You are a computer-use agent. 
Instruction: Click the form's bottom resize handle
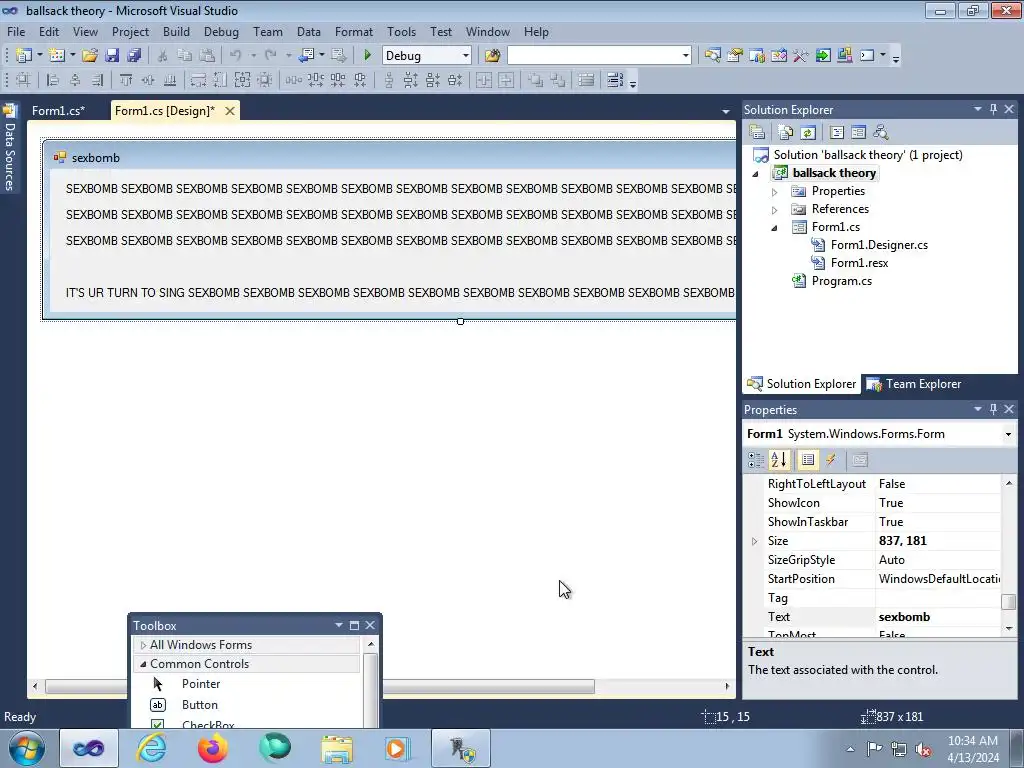[460, 321]
